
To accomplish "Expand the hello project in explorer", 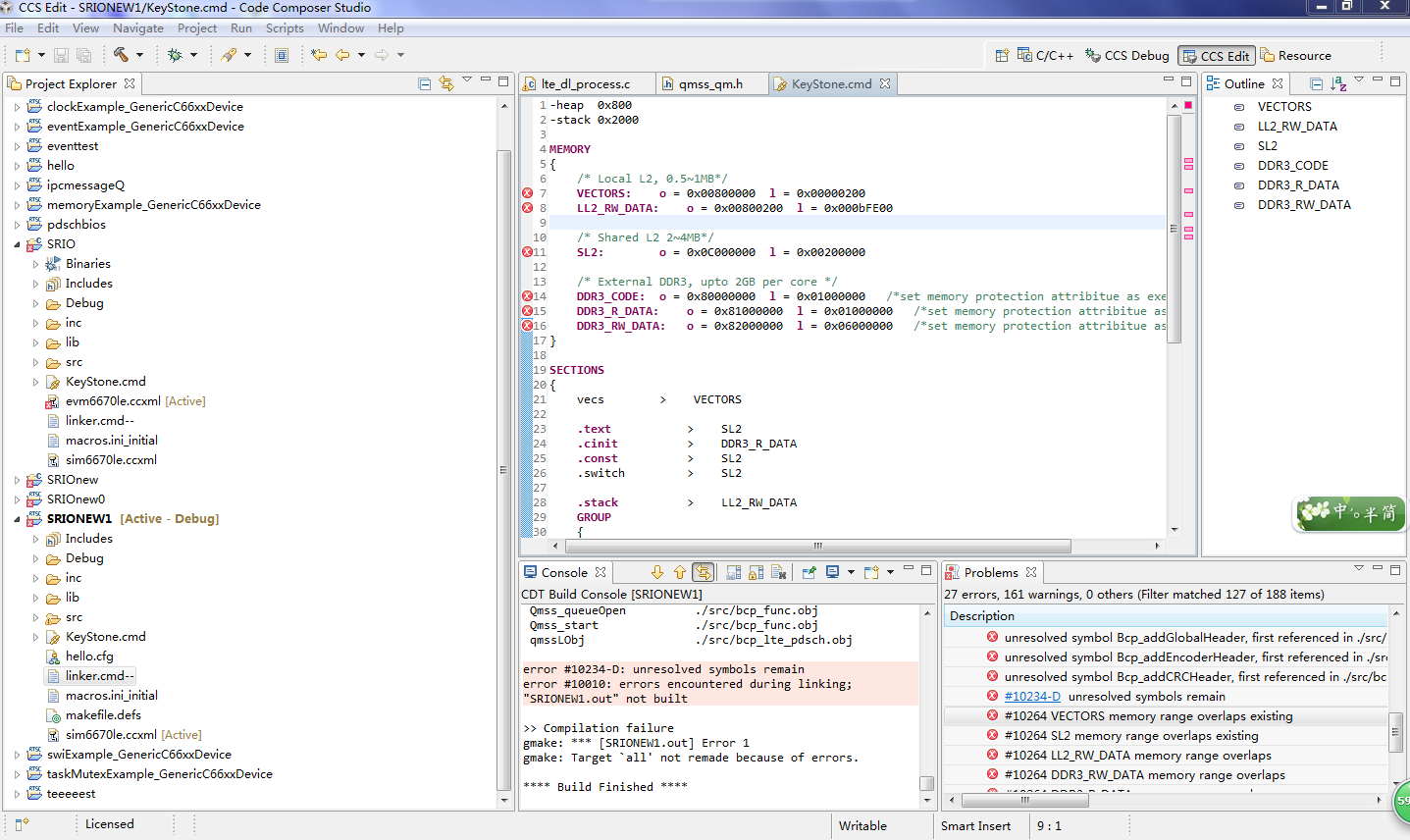I will 17,166.
